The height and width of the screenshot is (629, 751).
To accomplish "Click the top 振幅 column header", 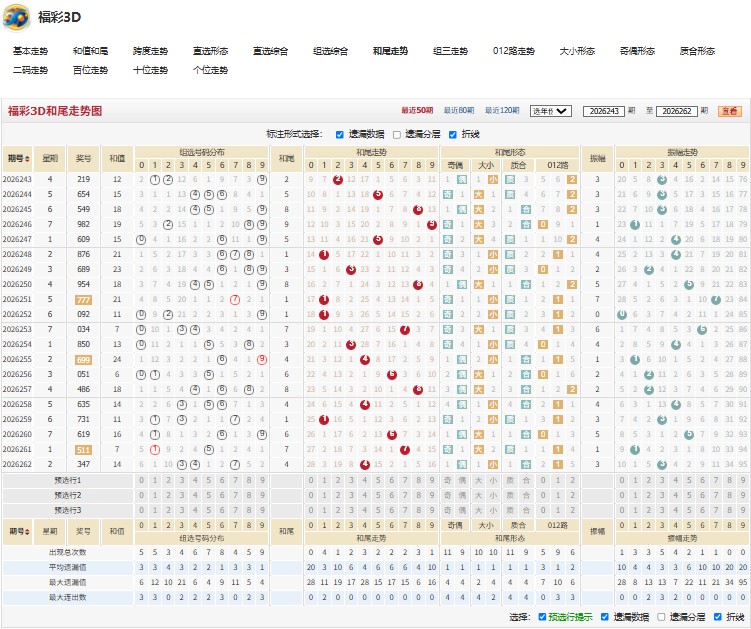I will (597, 158).
